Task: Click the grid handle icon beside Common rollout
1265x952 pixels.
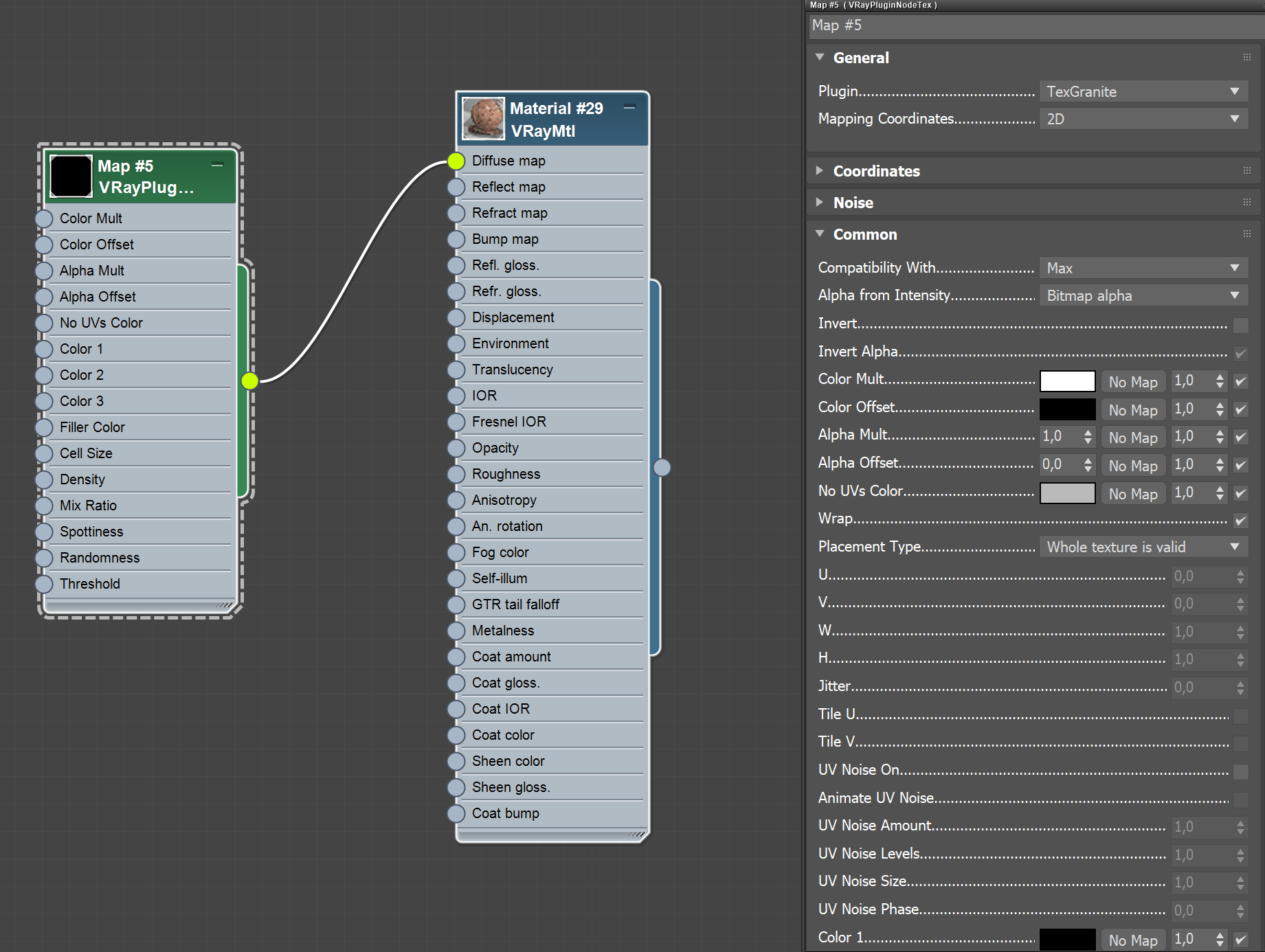Action: click(x=1246, y=234)
